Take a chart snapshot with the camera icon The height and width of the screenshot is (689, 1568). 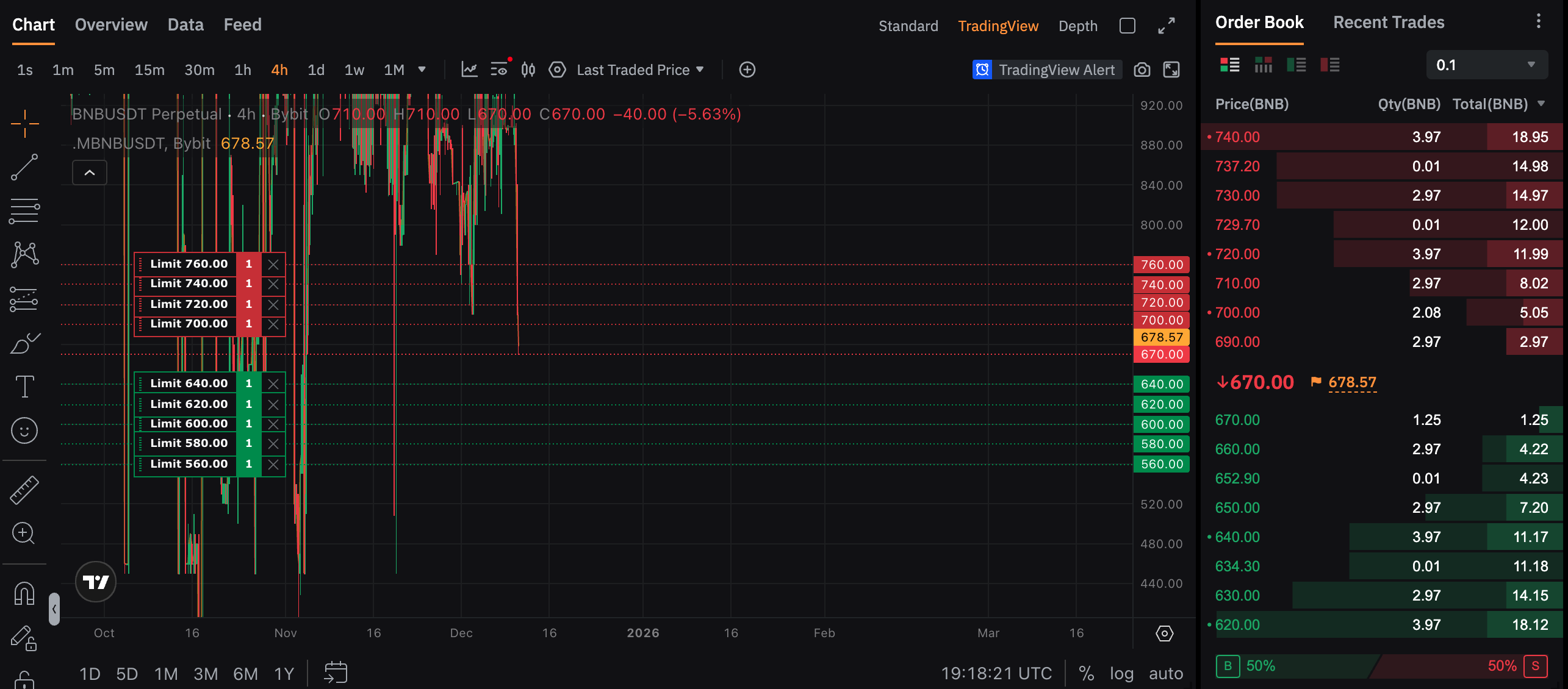coord(1142,70)
